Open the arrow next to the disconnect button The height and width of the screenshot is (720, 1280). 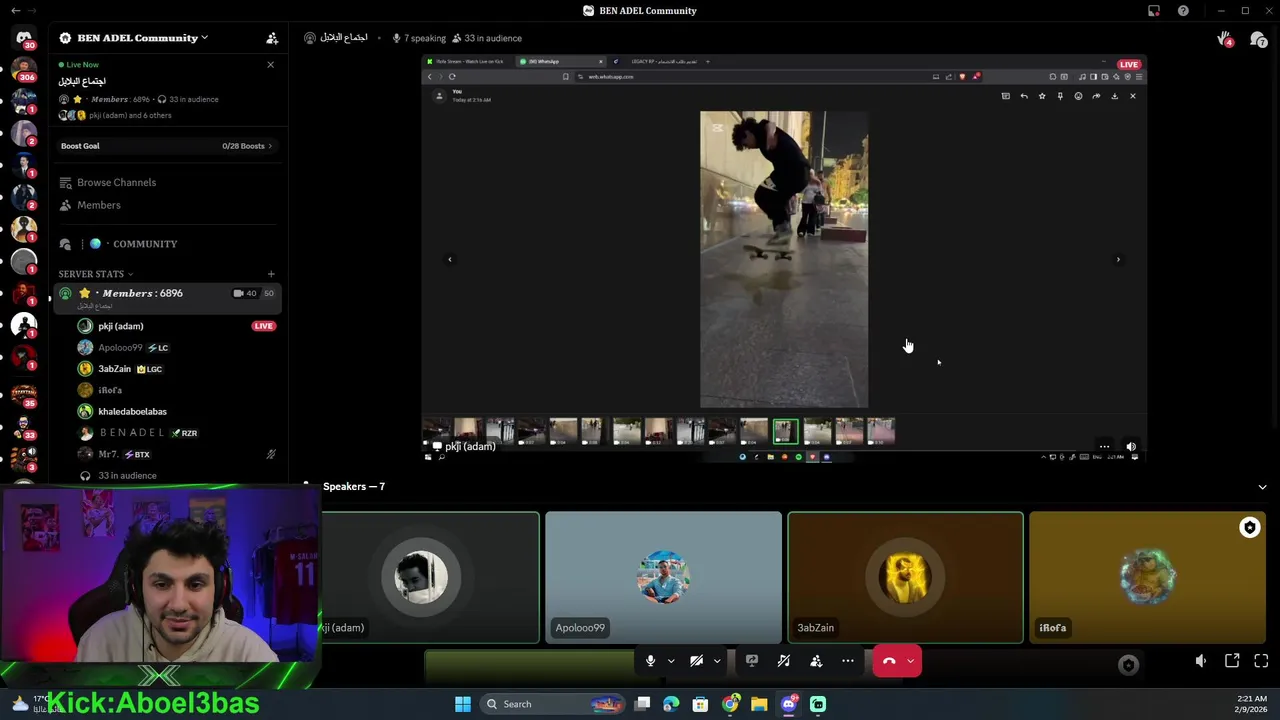pyautogui.click(x=911, y=661)
